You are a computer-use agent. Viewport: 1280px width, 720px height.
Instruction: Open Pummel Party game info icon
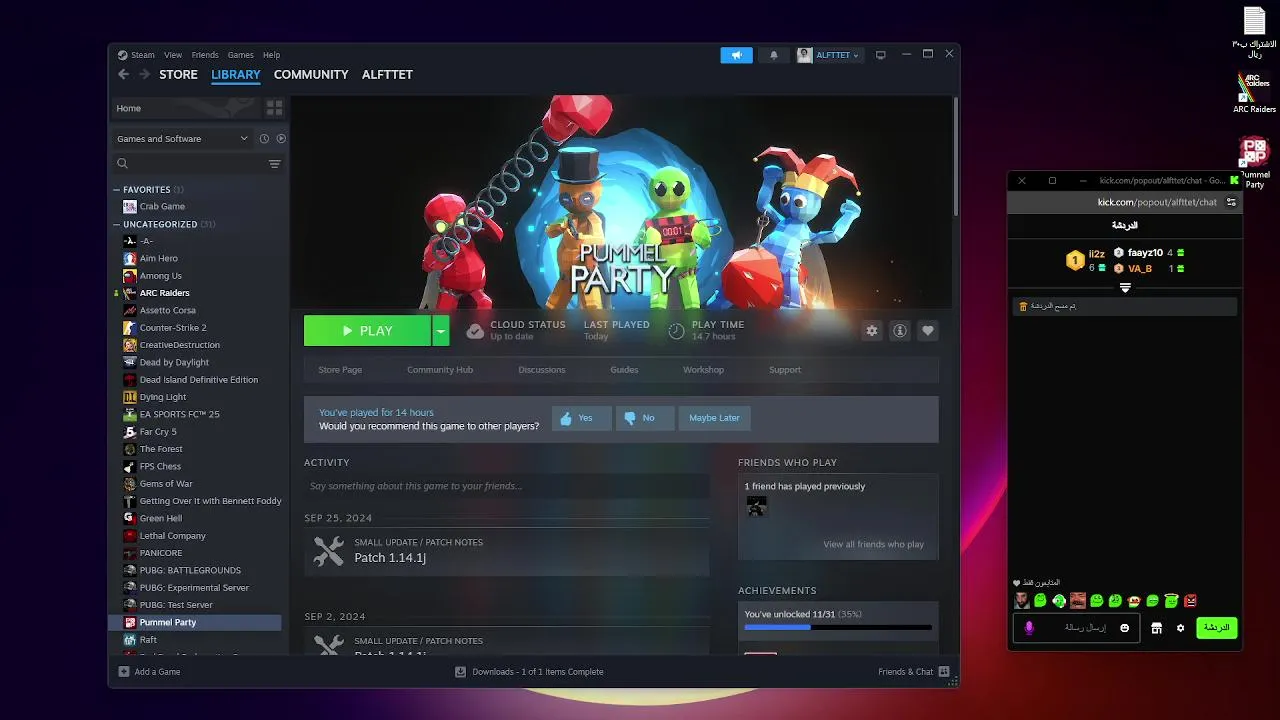tap(900, 331)
